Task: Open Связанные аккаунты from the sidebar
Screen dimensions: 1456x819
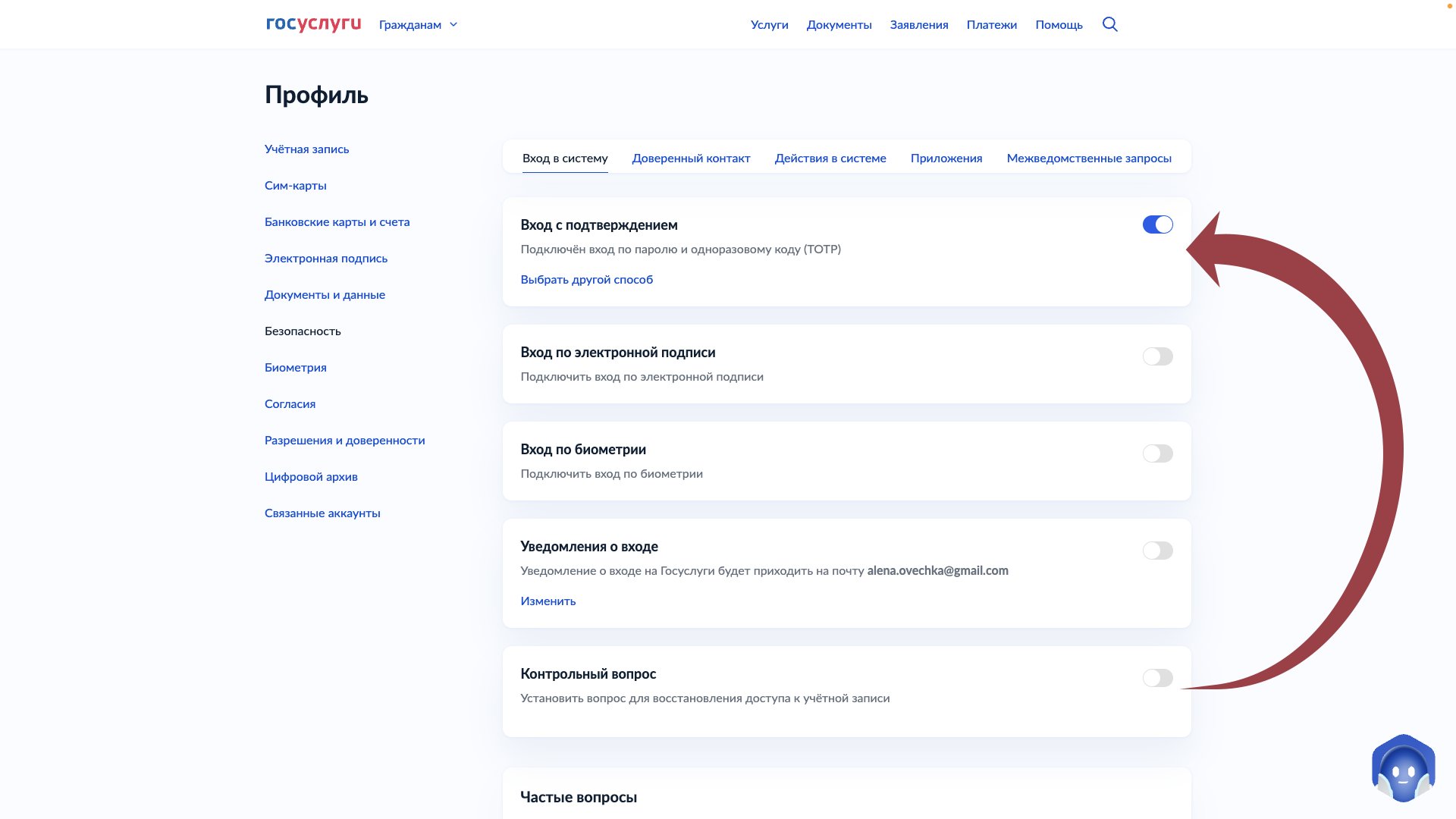Action: tap(322, 513)
